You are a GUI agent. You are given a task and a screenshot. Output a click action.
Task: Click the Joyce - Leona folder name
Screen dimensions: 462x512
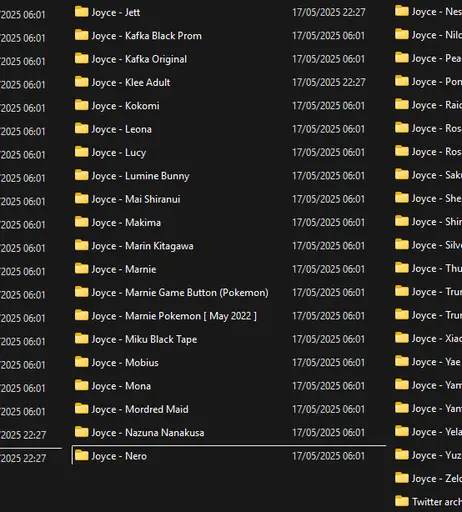click(x=121, y=129)
